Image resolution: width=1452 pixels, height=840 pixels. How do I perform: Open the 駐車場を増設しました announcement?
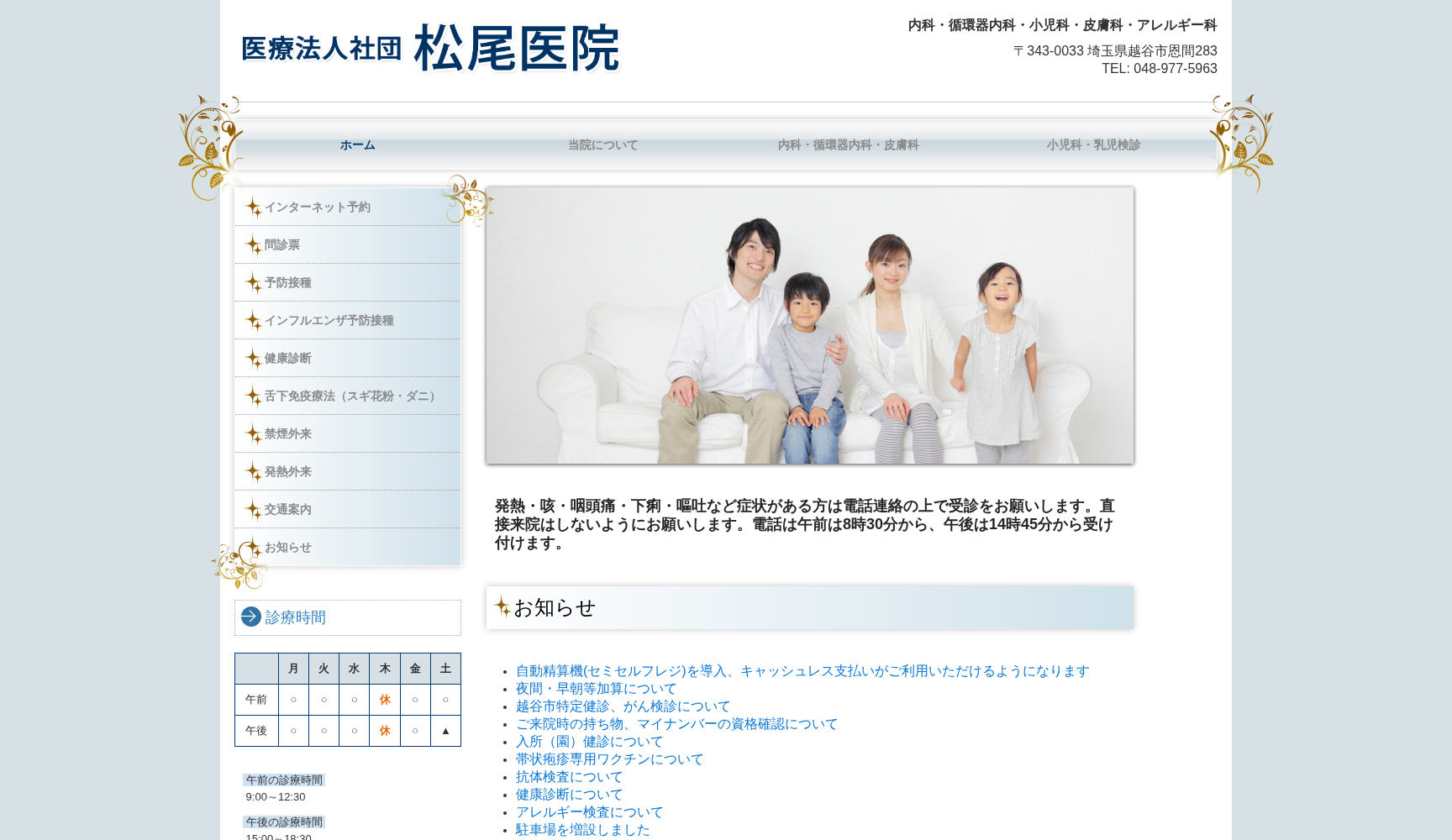tap(582, 830)
